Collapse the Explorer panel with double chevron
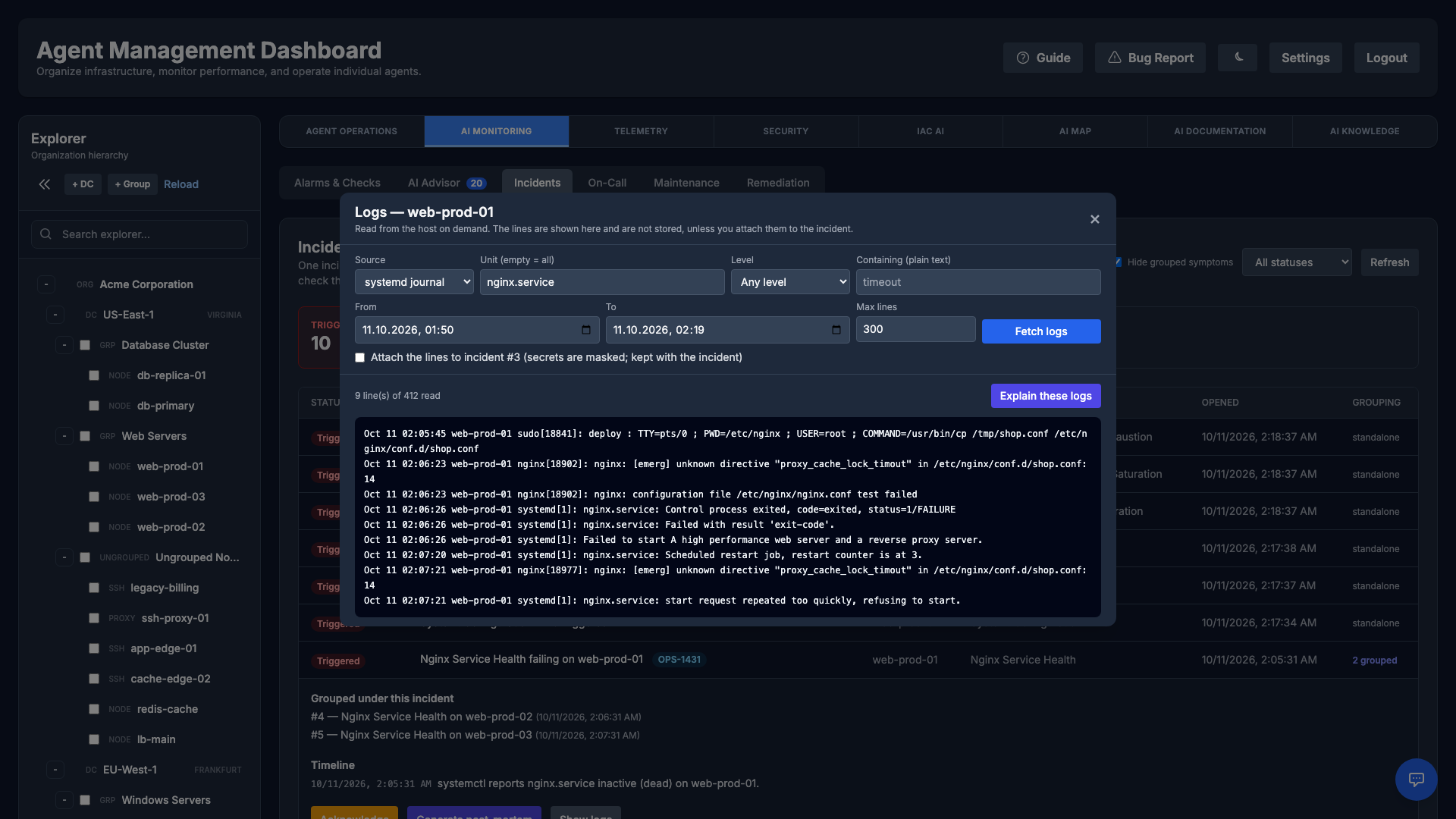Screen dimensions: 1456x819 (x=45, y=184)
